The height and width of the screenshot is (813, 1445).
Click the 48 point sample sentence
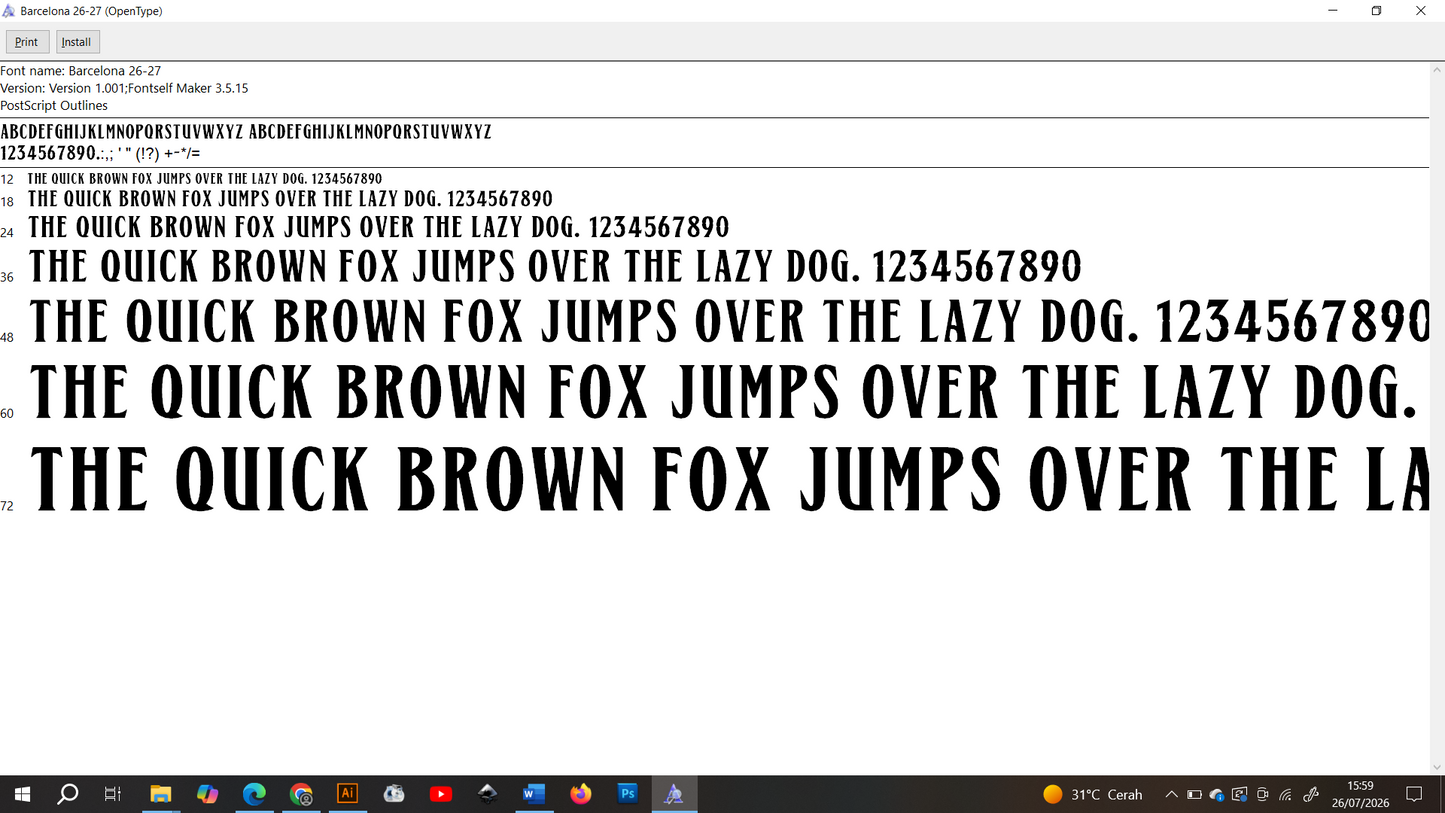point(730,322)
